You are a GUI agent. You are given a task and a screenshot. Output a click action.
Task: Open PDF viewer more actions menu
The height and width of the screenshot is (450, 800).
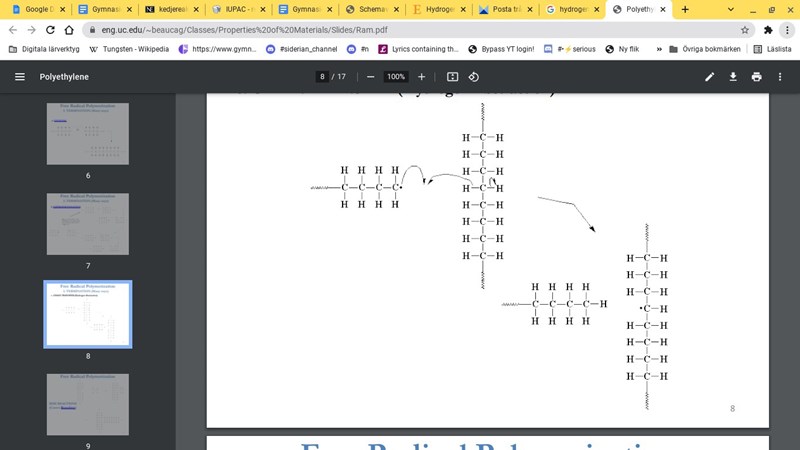(x=780, y=77)
